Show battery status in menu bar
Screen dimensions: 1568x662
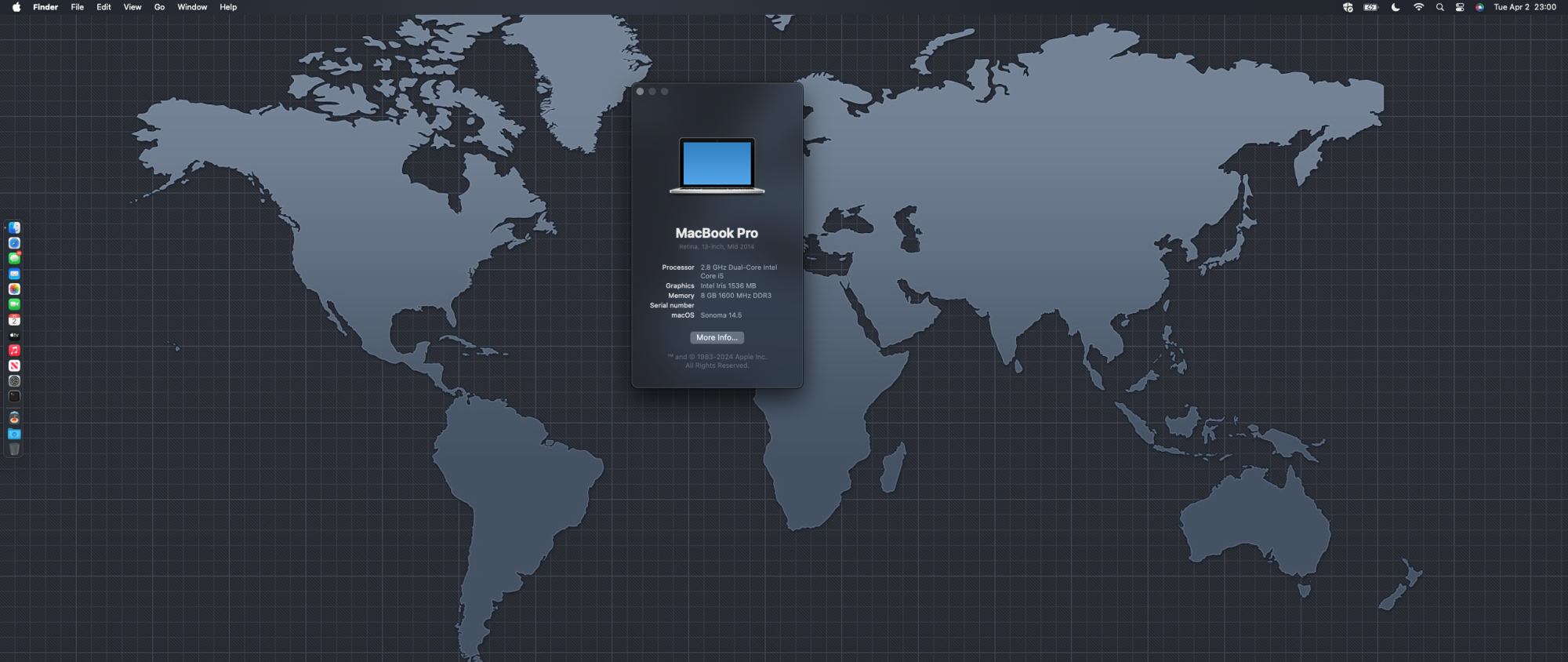1370,7
